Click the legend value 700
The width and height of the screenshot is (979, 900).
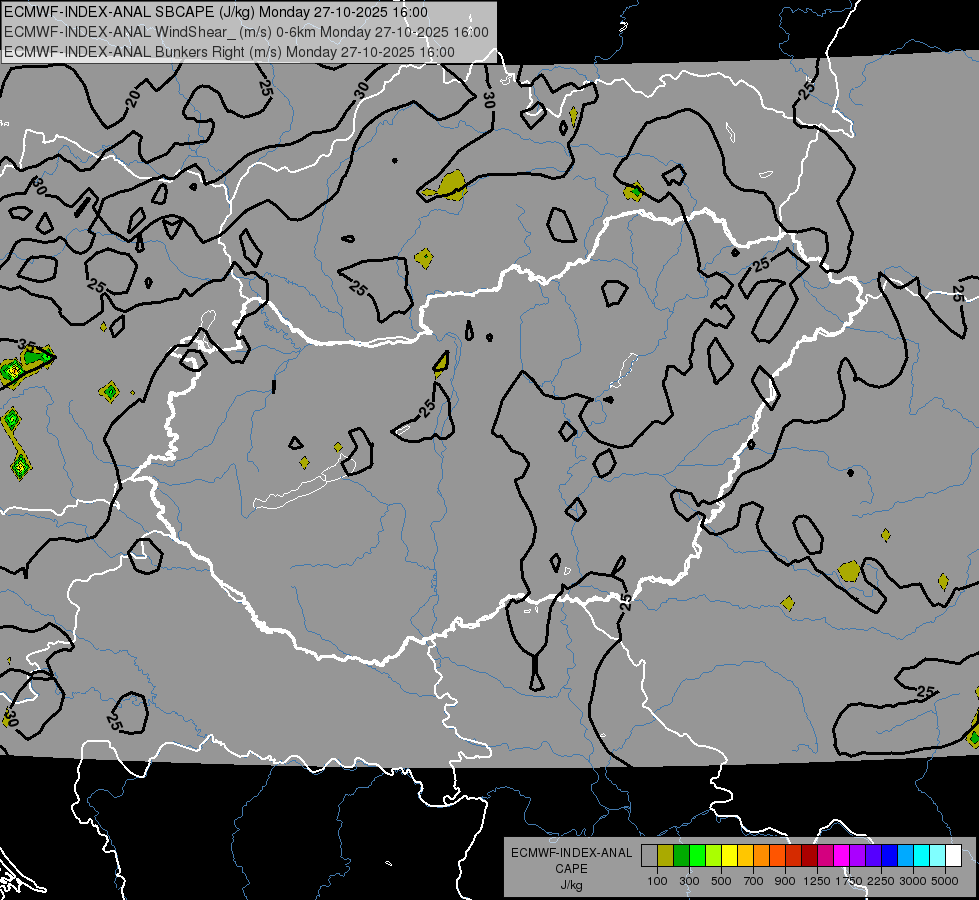click(x=754, y=881)
